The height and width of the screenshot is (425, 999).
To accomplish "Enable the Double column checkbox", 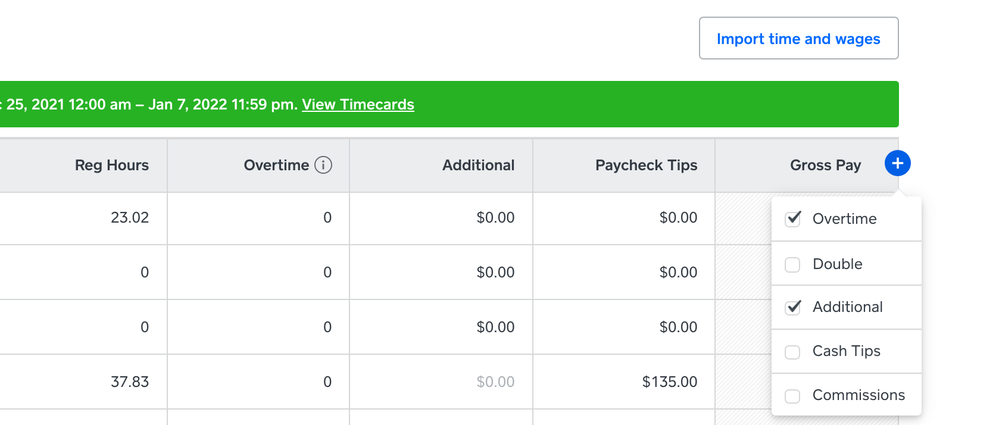I will coord(793,264).
